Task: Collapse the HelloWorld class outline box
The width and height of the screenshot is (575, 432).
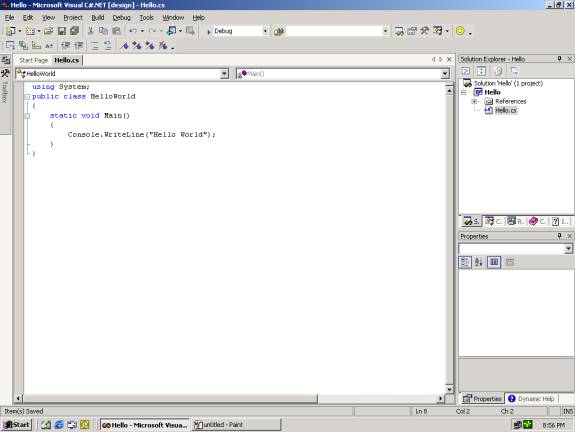Action: (27, 97)
